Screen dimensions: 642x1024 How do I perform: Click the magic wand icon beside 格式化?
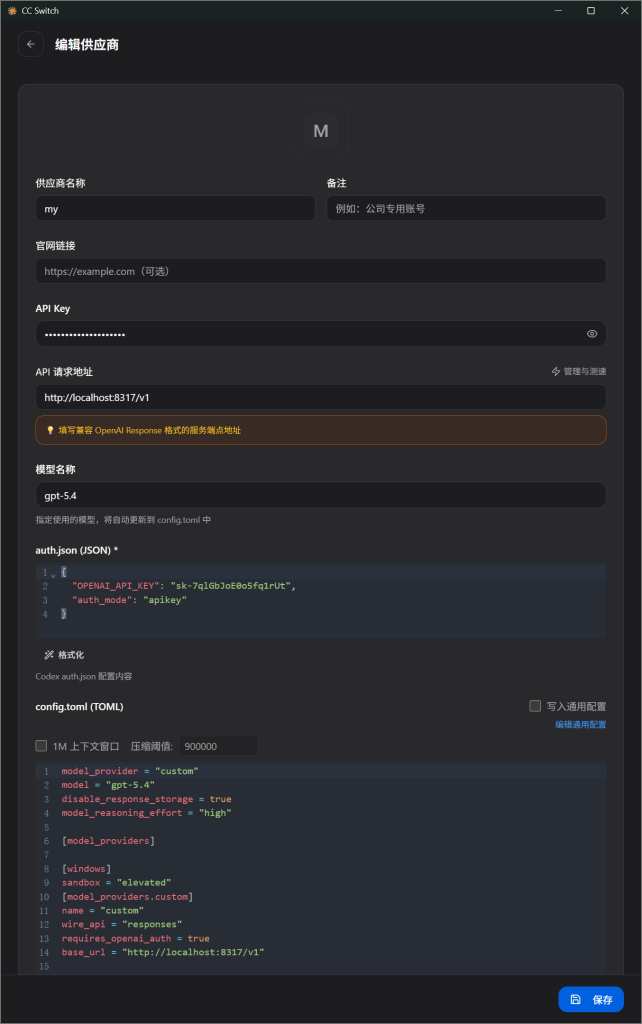(x=49, y=655)
